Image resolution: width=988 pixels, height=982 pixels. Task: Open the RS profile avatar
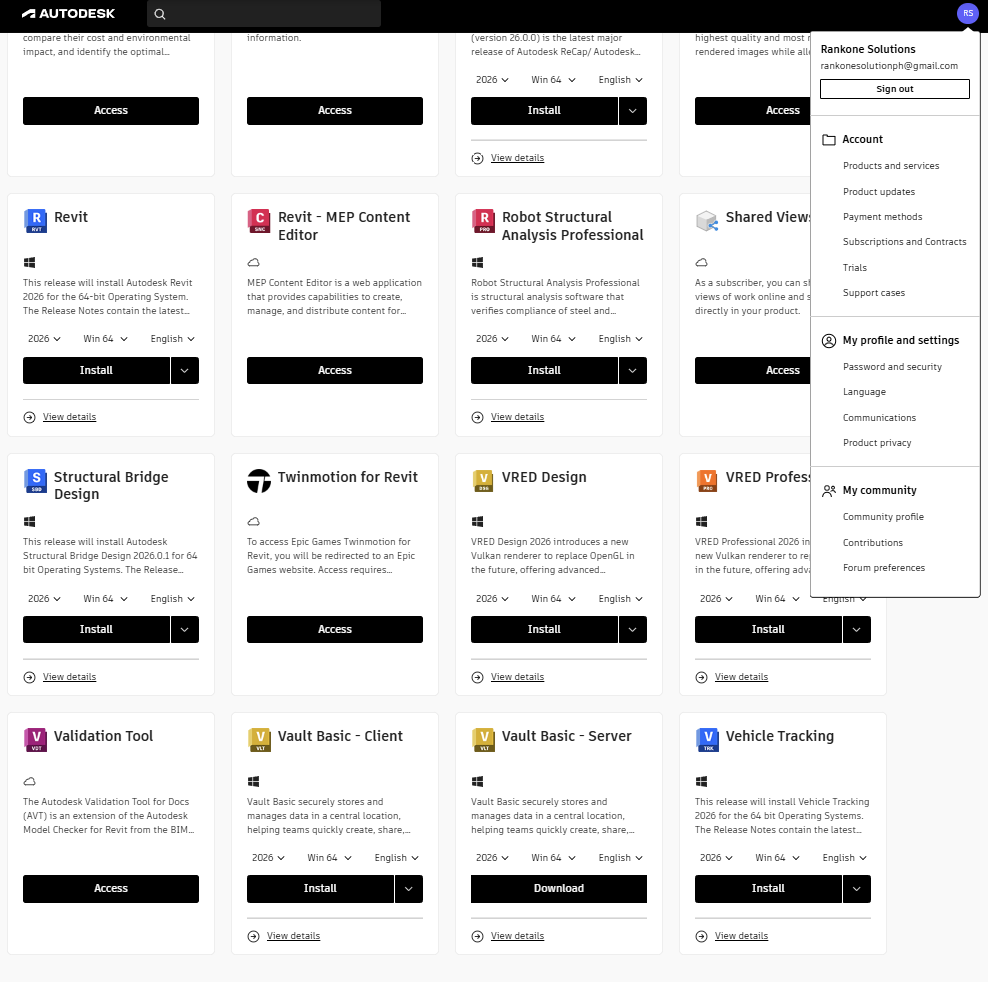point(967,13)
